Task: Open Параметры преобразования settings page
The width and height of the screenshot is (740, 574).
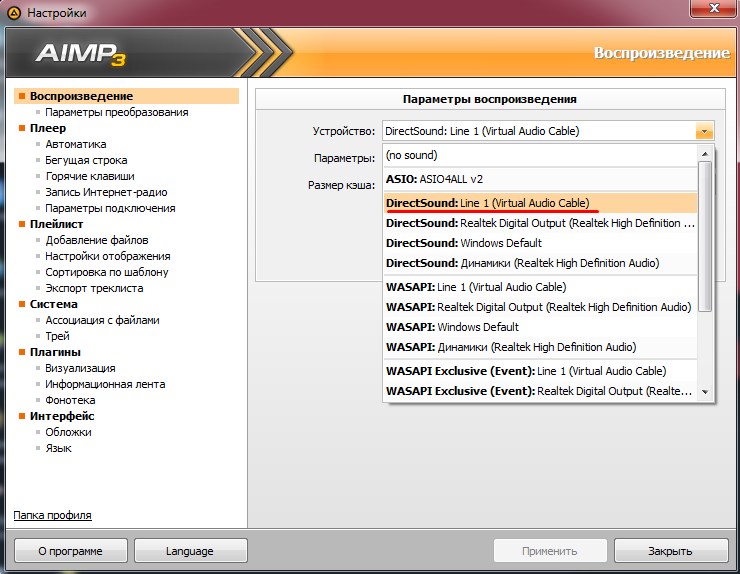Action: coord(117,112)
